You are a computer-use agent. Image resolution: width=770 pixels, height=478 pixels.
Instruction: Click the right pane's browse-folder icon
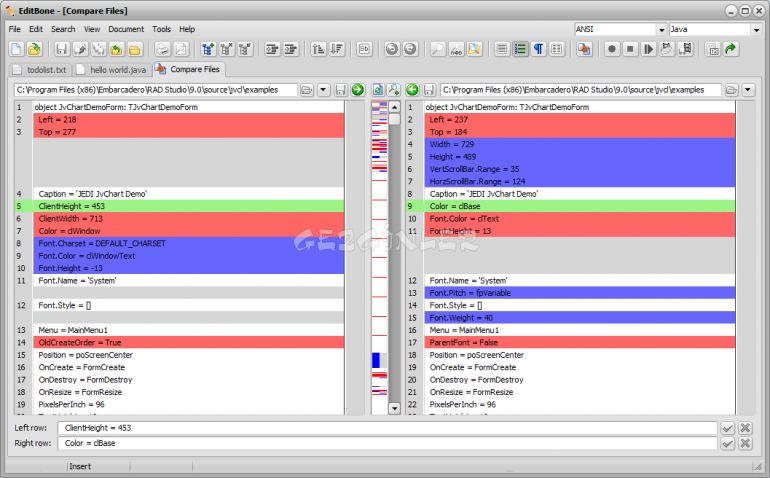pos(732,90)
